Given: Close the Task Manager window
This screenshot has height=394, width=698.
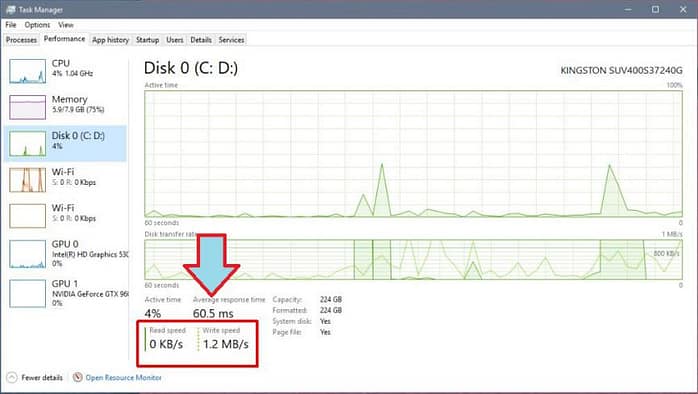Looking at the screenshot, I should click(x=683, y=9).
